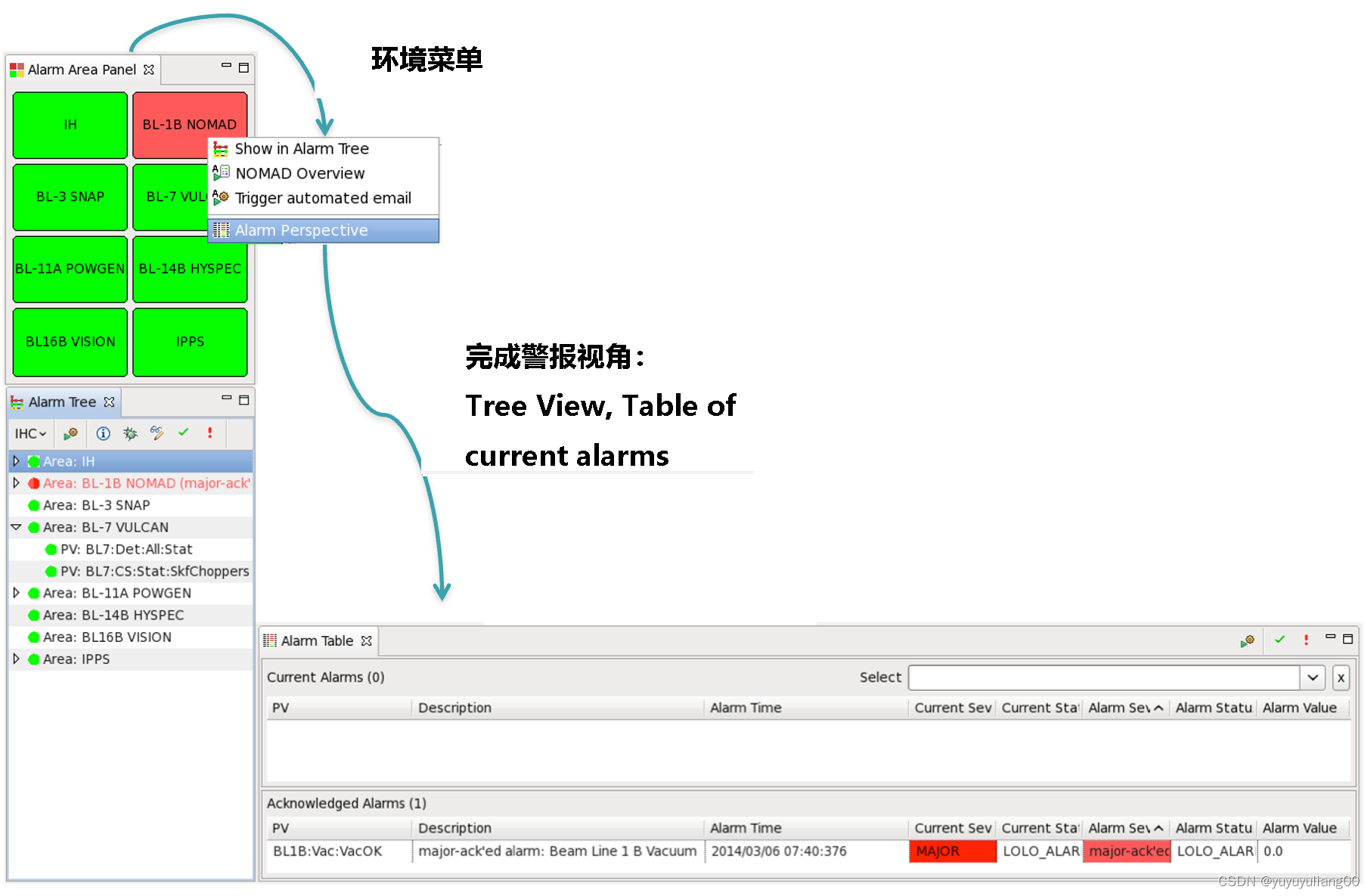Expand the Area: IPPS tree node
This screenshot has height=896, width=1371.
16,659
